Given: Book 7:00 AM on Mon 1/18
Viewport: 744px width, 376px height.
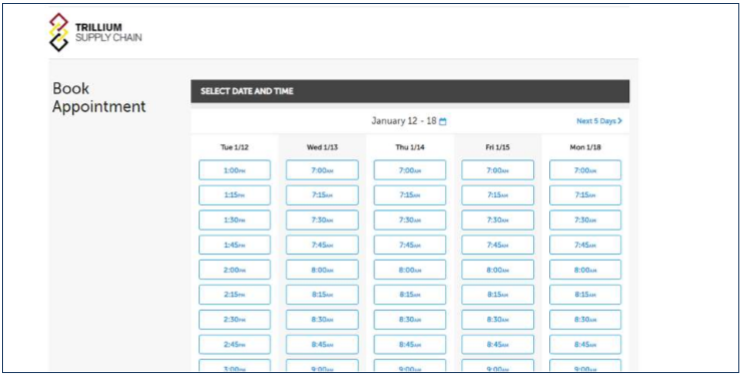Looking at the screenshot, I should tap(585, 170).
